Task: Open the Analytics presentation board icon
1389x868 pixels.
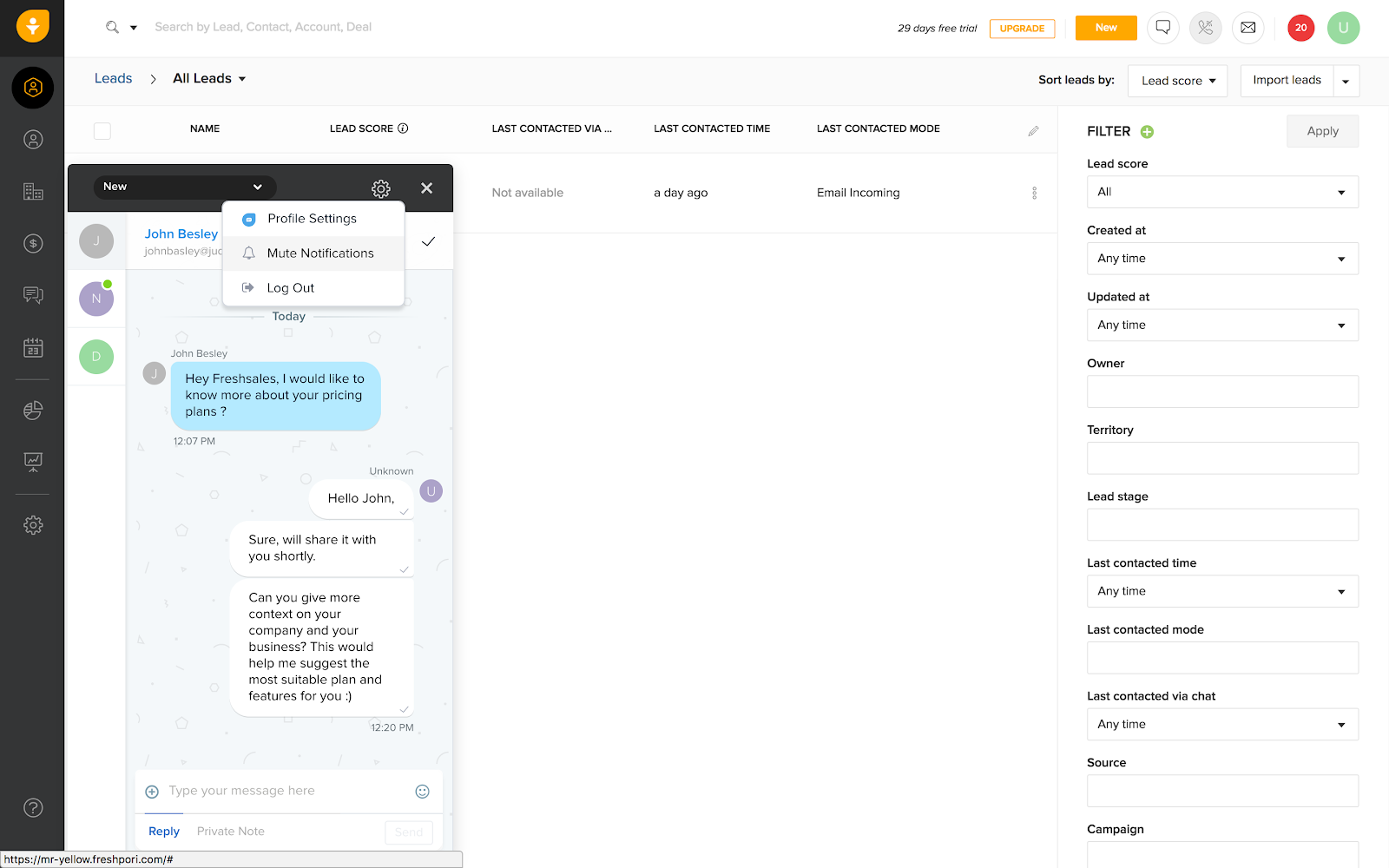Action: pos(33,462)
